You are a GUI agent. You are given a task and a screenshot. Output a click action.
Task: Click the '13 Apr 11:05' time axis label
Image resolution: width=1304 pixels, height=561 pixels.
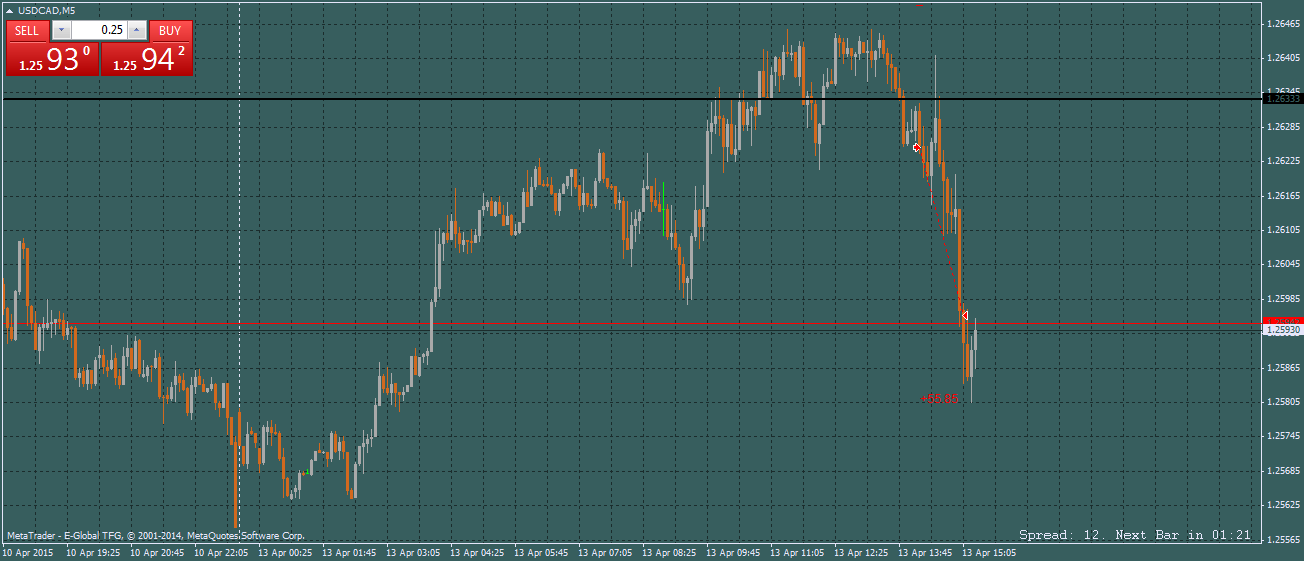796,552
